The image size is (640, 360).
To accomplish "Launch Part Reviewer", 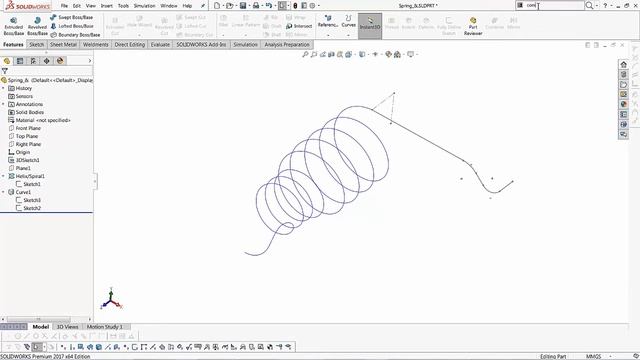I will pos(473,26).
